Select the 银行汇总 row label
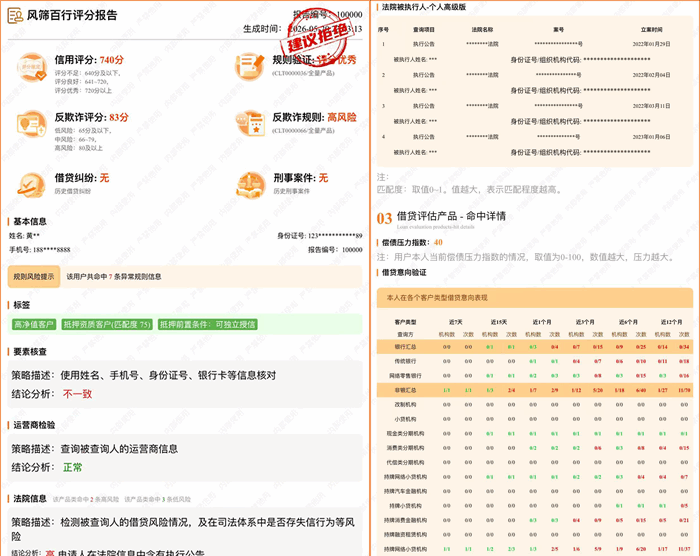Image resolution: width=700 pixels, height=556 pixels. 405,347
